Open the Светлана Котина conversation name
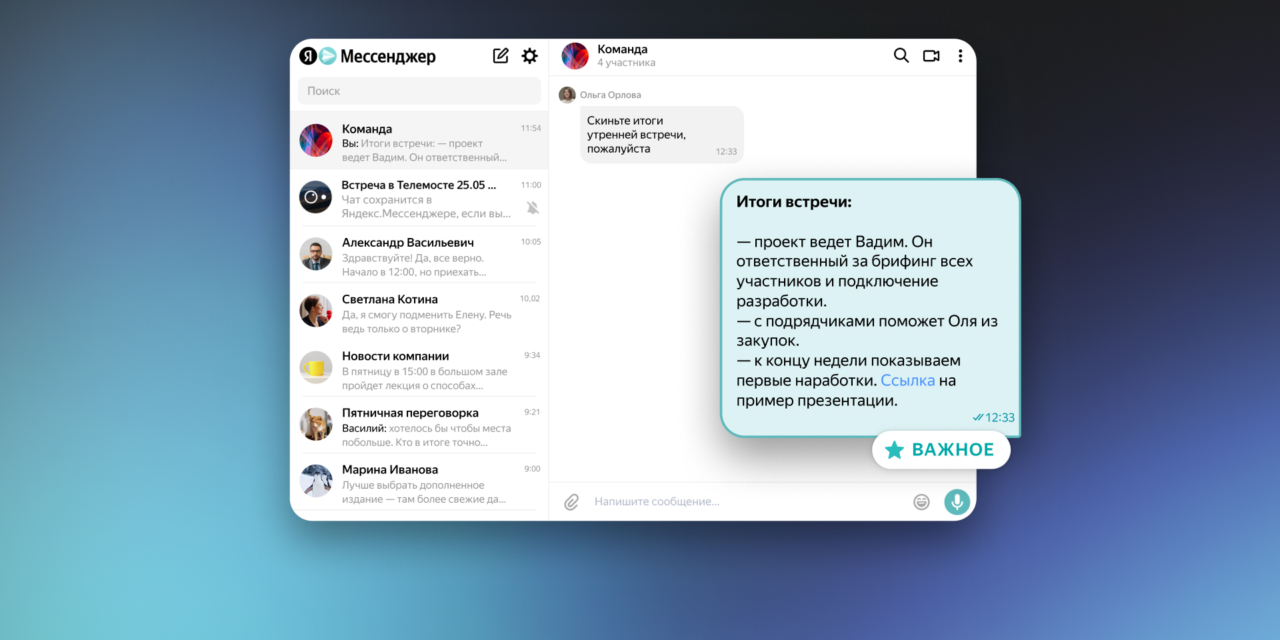Screen dimensions: 1280x640 tap(390, 299)
